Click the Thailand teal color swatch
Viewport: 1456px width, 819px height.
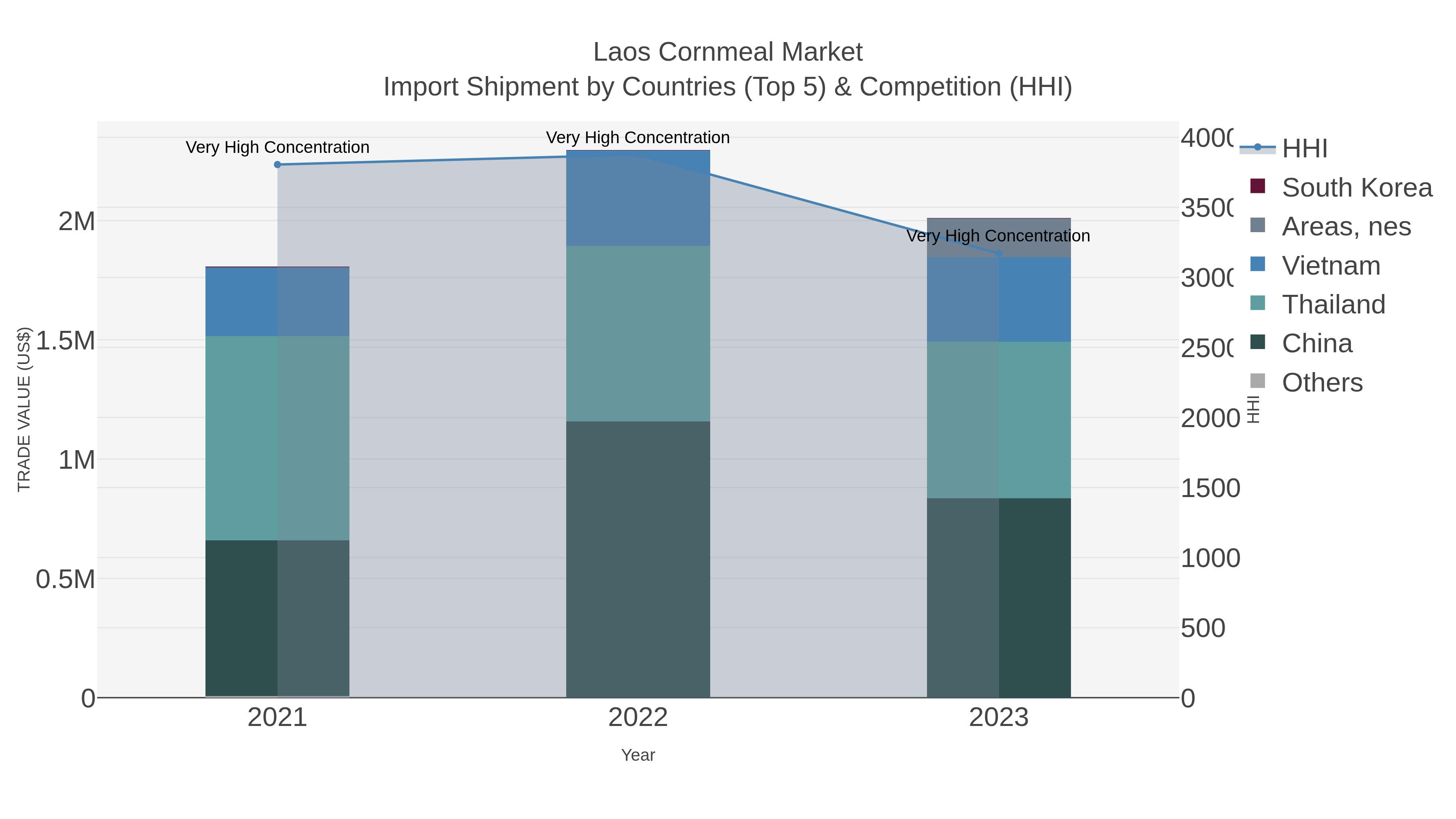point(1257,303)
